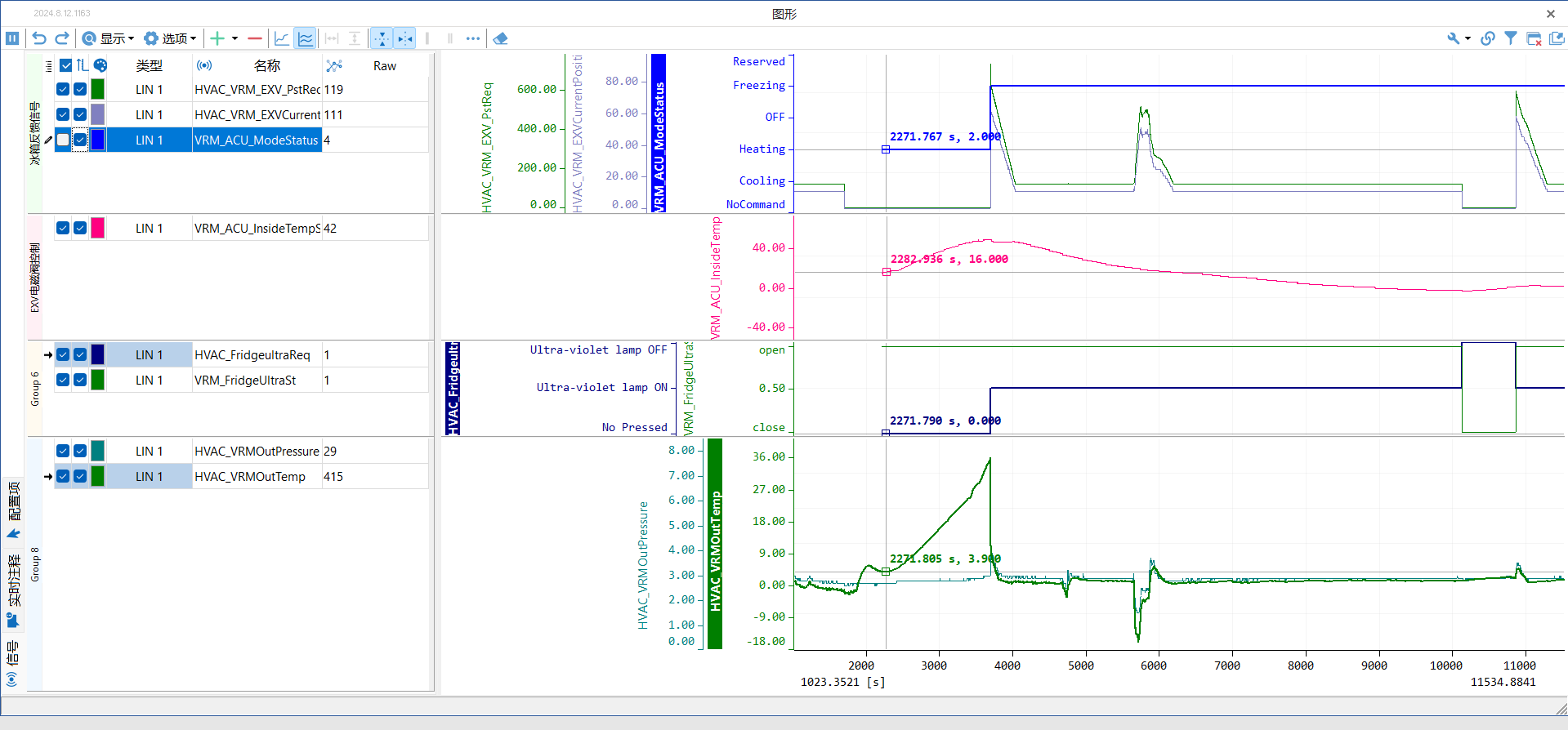Click the Raw column header
1568x730 pixels.
coord(385,66)
